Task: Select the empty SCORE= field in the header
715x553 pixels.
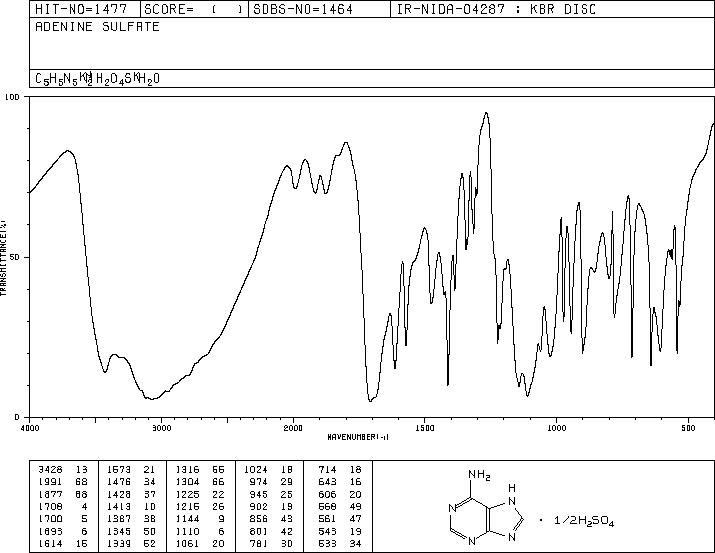Action: pos(194,9)
